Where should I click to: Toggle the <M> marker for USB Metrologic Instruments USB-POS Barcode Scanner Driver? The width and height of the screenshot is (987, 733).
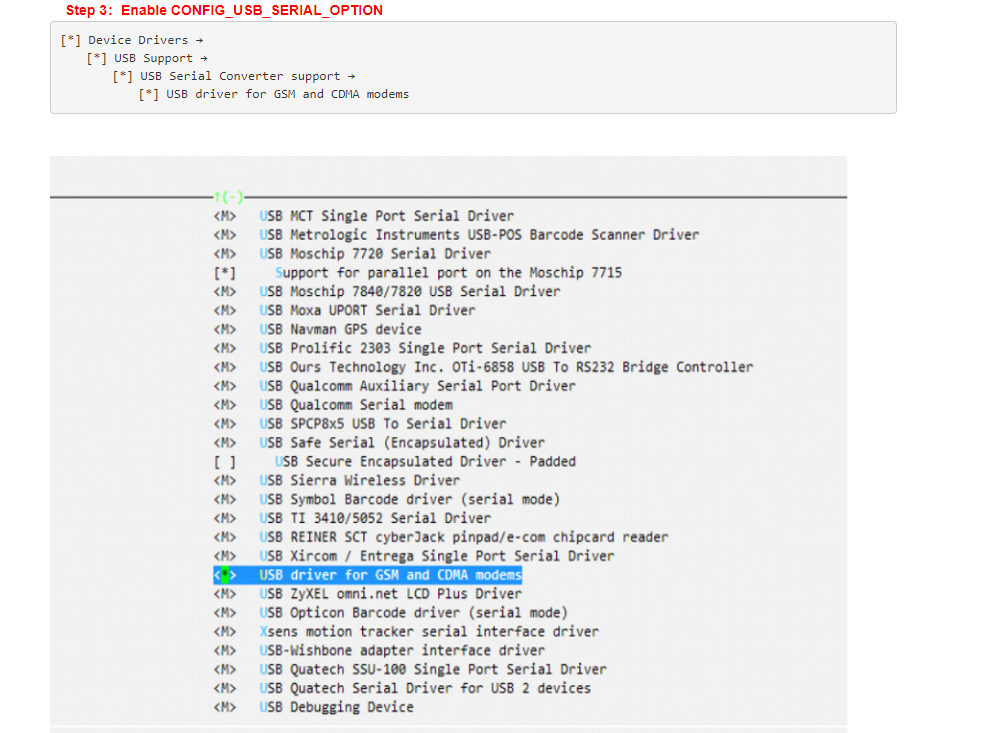(225, 235)
